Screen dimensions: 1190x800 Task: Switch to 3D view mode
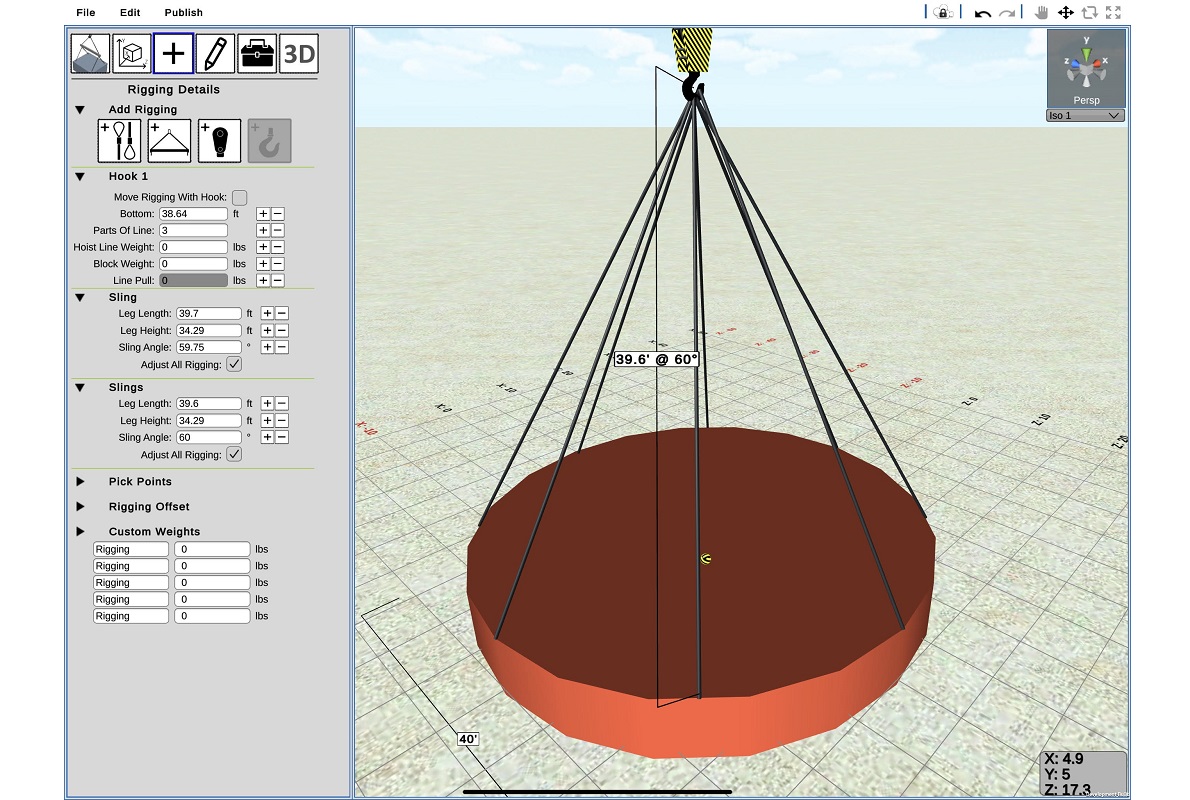(x=299, y=53)
